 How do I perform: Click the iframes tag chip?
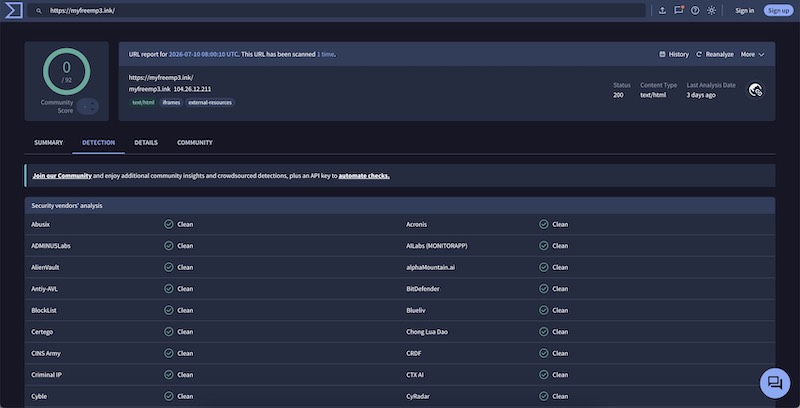(171, 103)
